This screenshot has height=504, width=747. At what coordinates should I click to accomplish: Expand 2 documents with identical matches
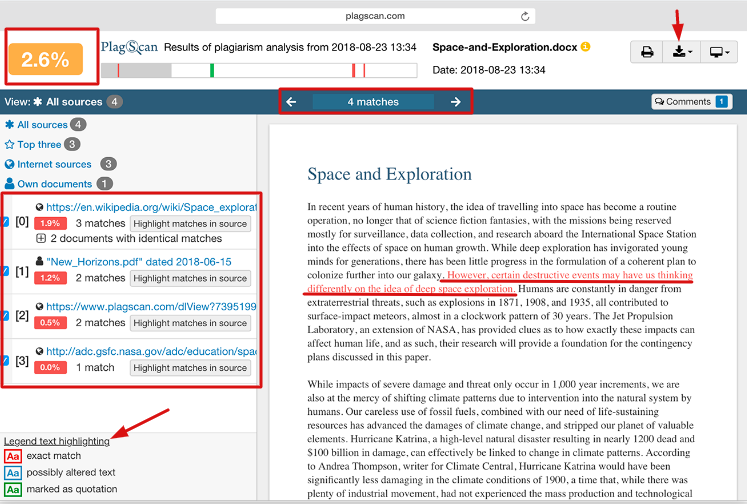[x=41, y=238]
